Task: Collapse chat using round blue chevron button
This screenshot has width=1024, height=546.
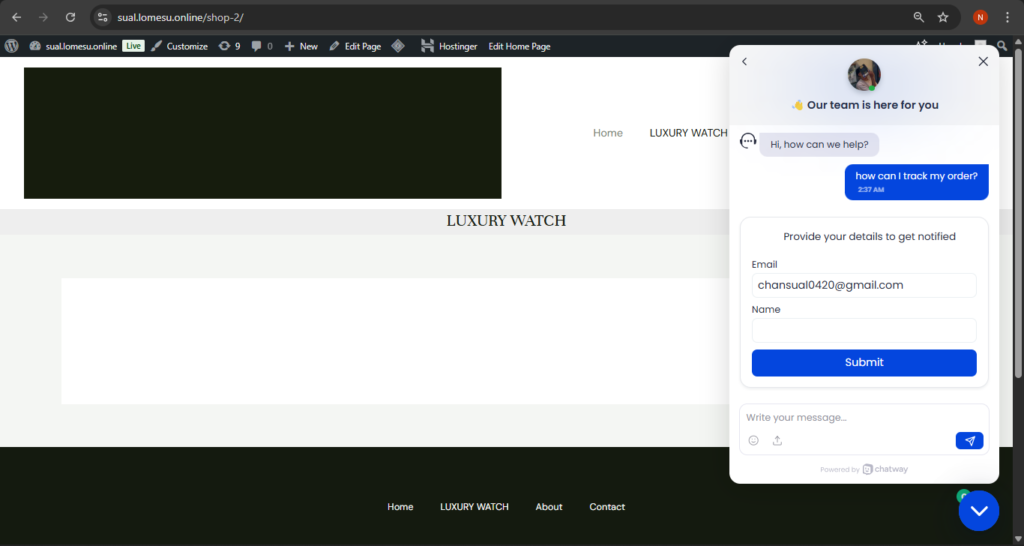Action: 978,511
